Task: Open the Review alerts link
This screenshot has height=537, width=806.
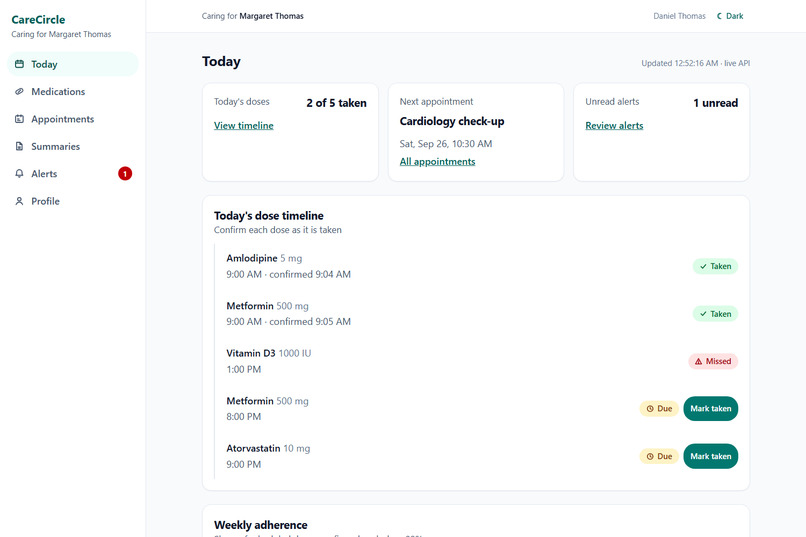Action: (614, 125)
